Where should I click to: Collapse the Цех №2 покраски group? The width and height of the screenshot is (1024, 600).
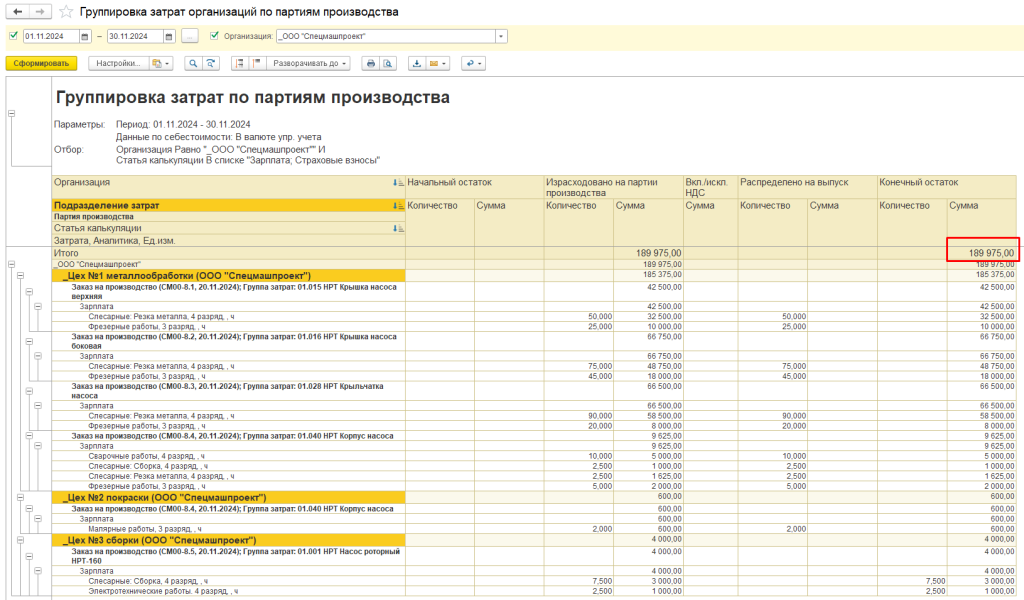[x=20, y=497]
